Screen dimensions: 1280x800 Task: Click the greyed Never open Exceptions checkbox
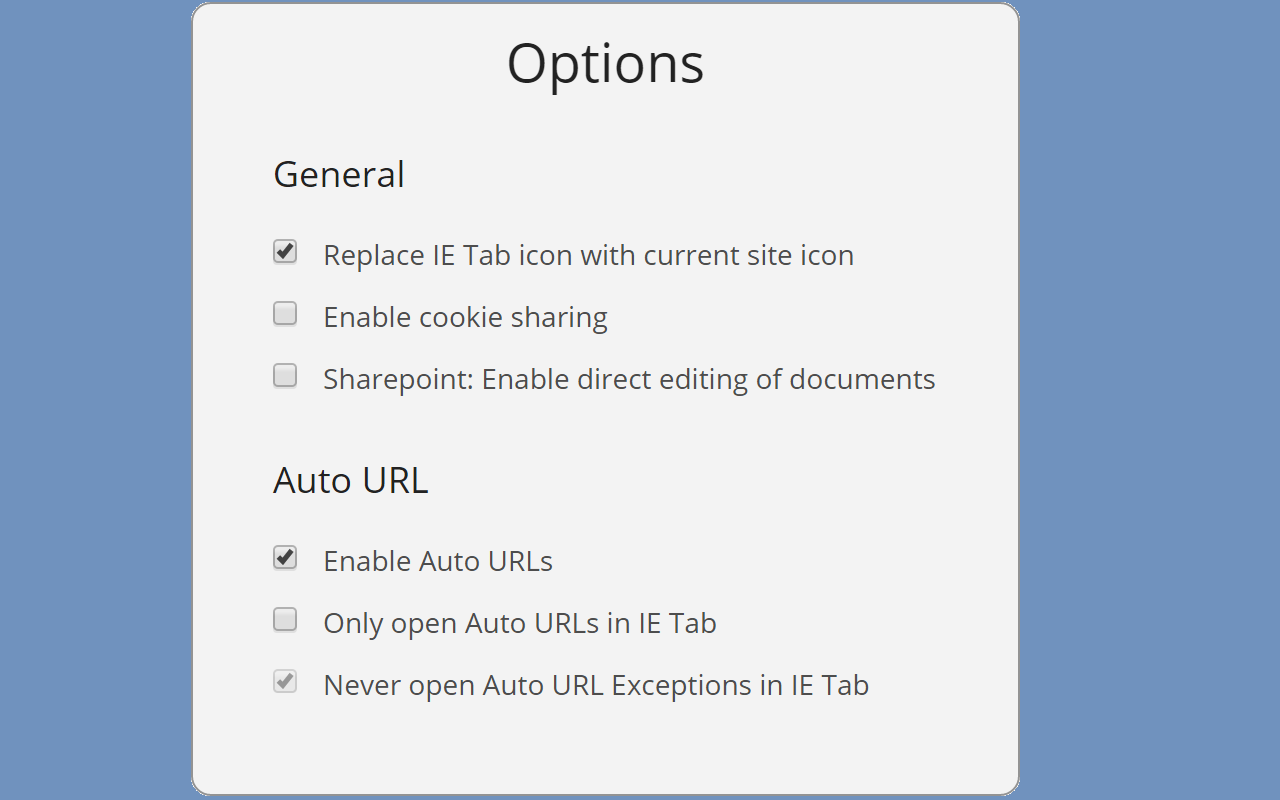285,682
